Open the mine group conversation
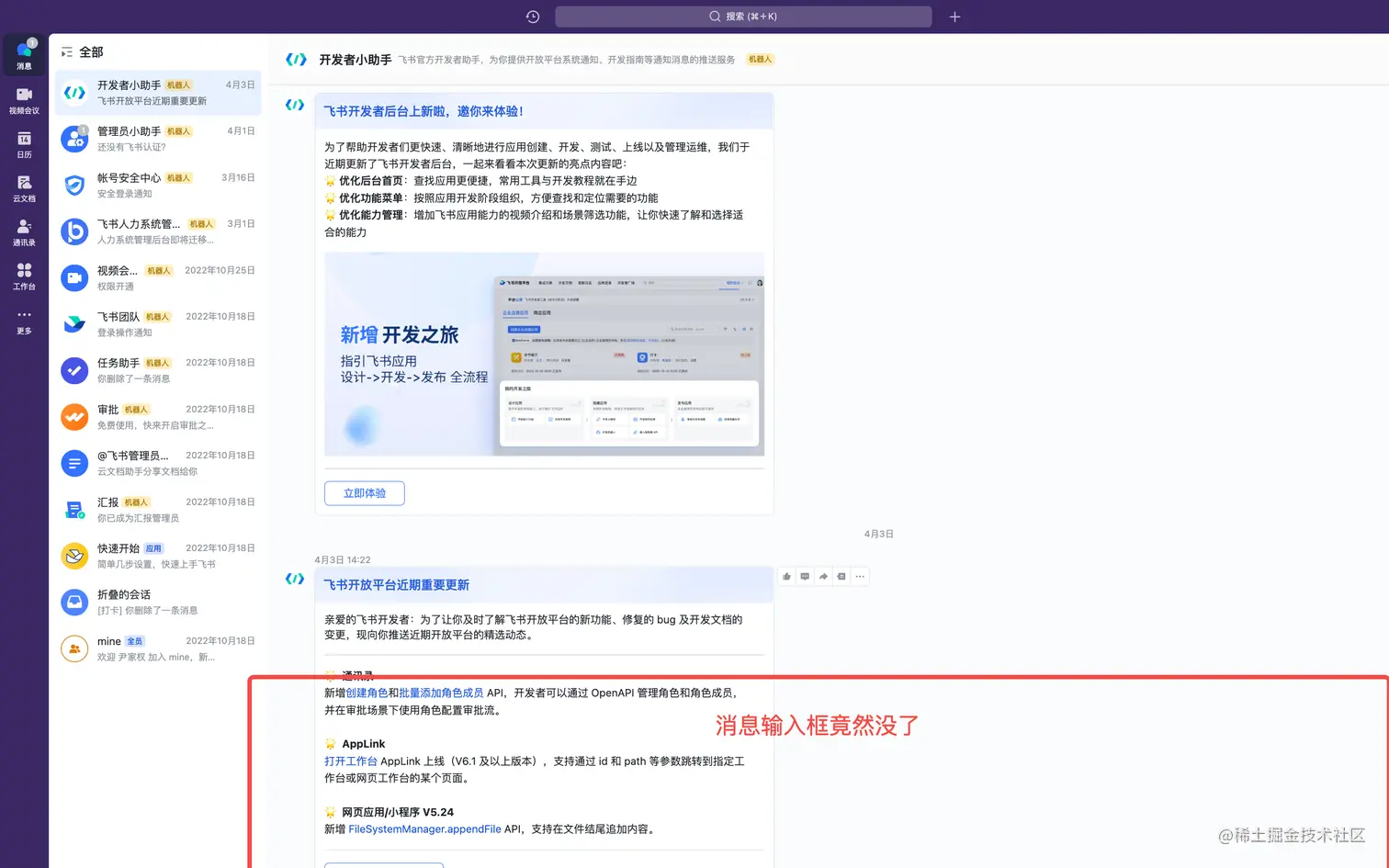The width and height of the screenshot is (1389, 868). tap(158, 648)
